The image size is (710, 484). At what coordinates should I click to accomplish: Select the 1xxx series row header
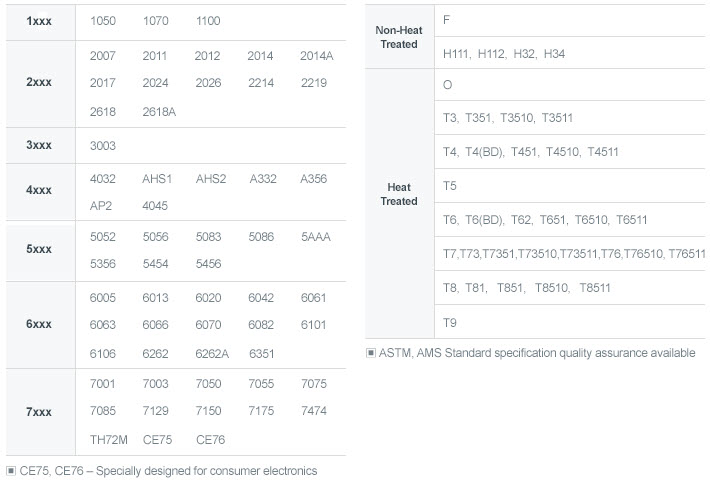pos(39,21)
